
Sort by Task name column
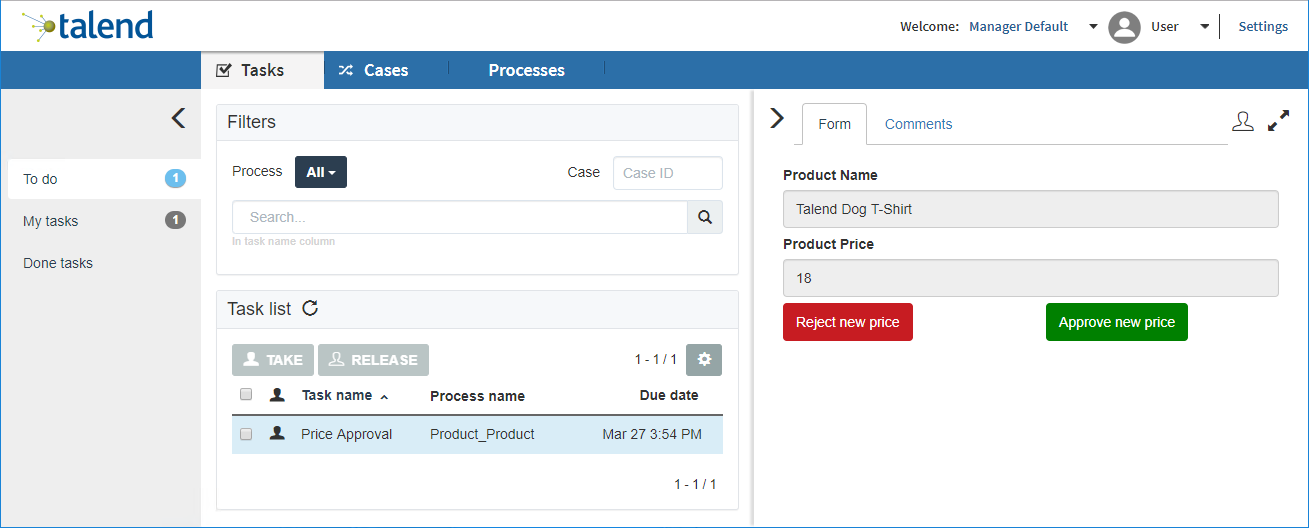[337, 396]
